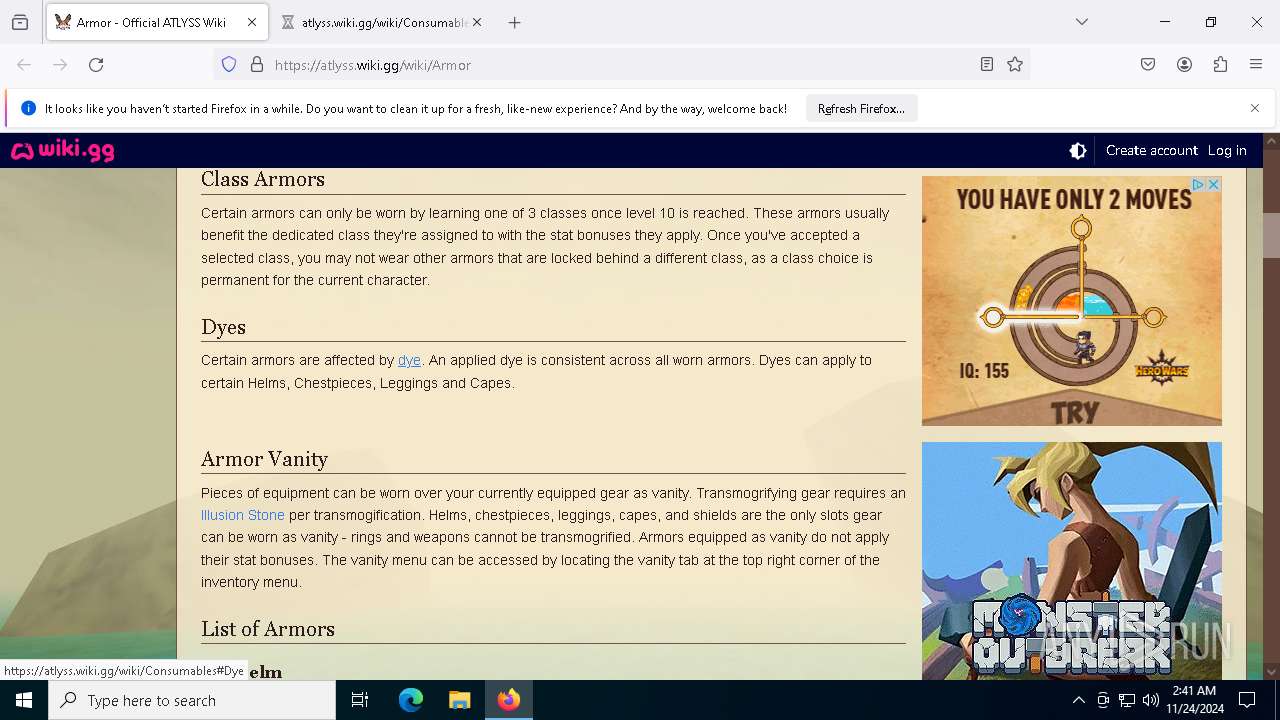Open Firefox recent browsing view icon
This screenshot has width=1280, height=720.
point(20,22)
